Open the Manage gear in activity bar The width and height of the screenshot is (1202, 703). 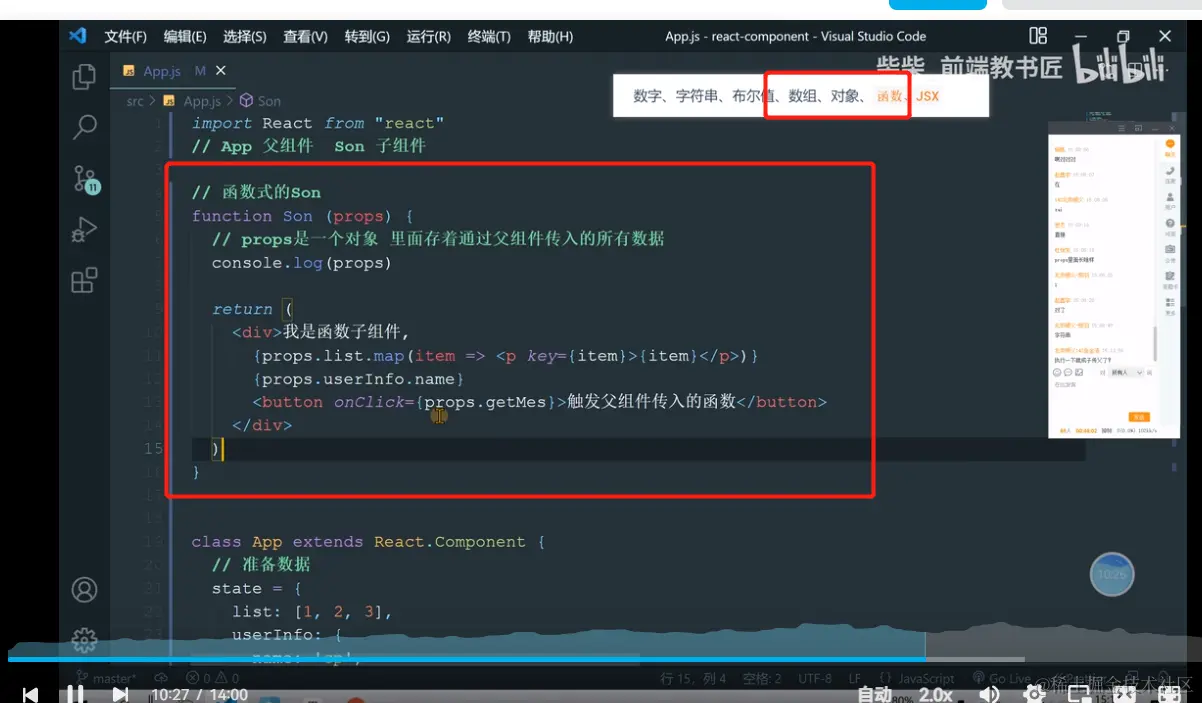point(85,640)
